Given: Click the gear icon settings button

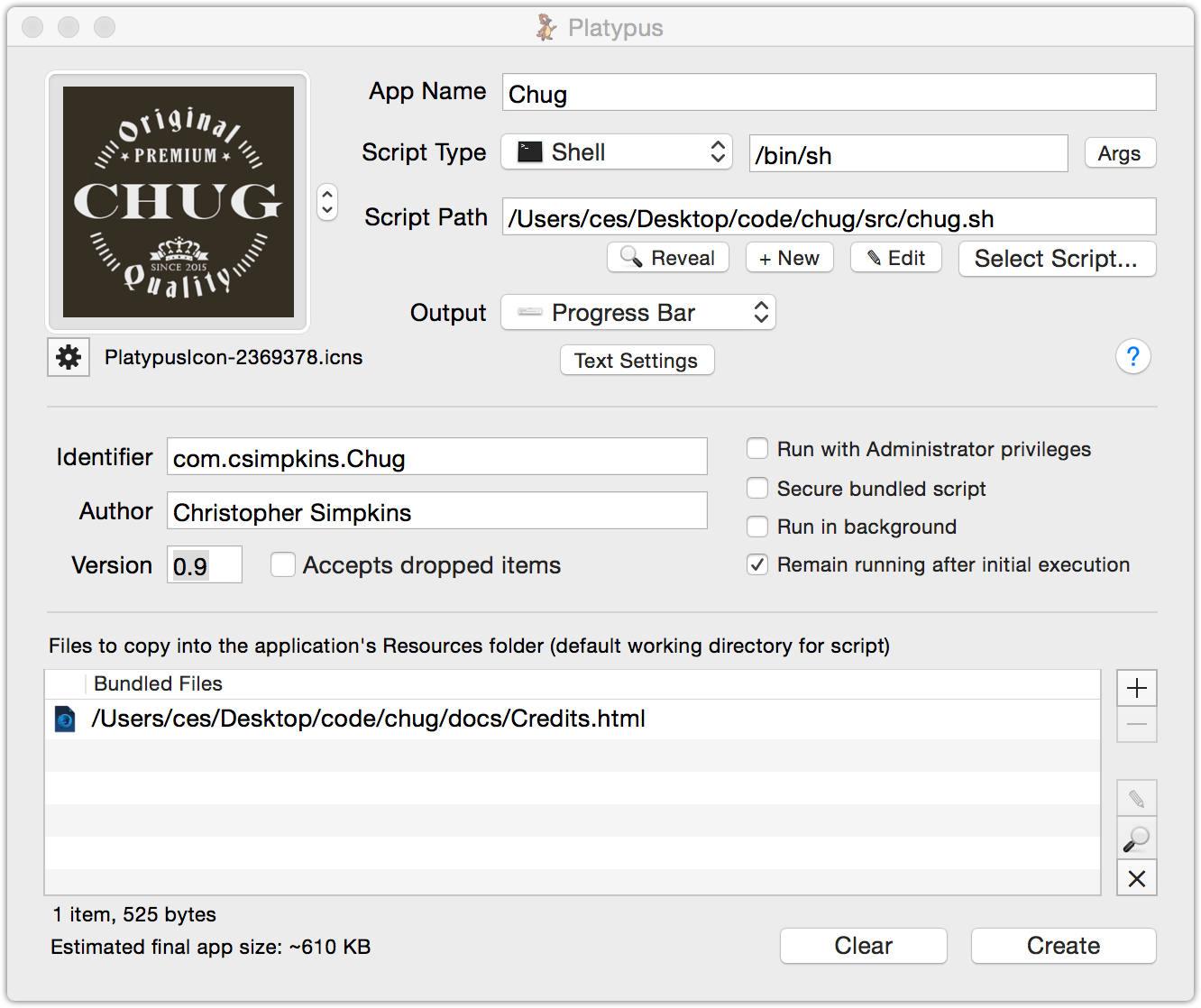Looking at the screenshot, I should click(x=69, y=357).
